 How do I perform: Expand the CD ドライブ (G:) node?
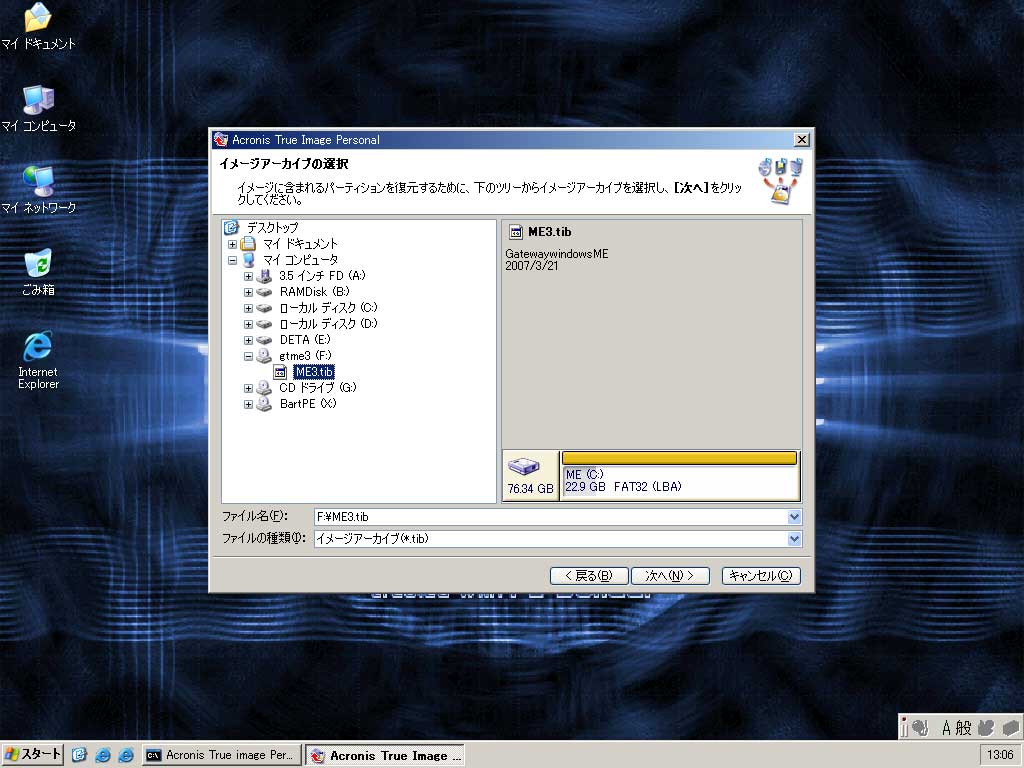click(248, 388)
